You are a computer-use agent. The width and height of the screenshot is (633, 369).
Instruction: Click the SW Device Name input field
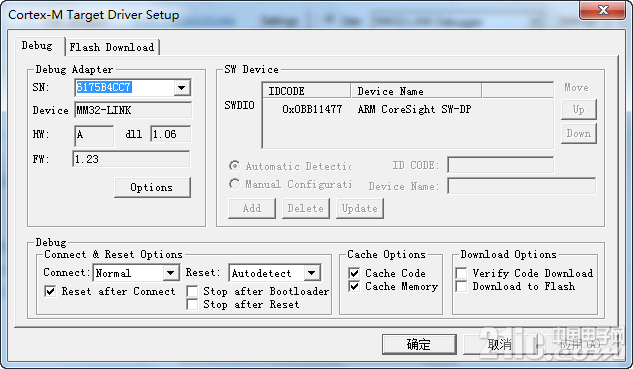click(x=522, y=186)
